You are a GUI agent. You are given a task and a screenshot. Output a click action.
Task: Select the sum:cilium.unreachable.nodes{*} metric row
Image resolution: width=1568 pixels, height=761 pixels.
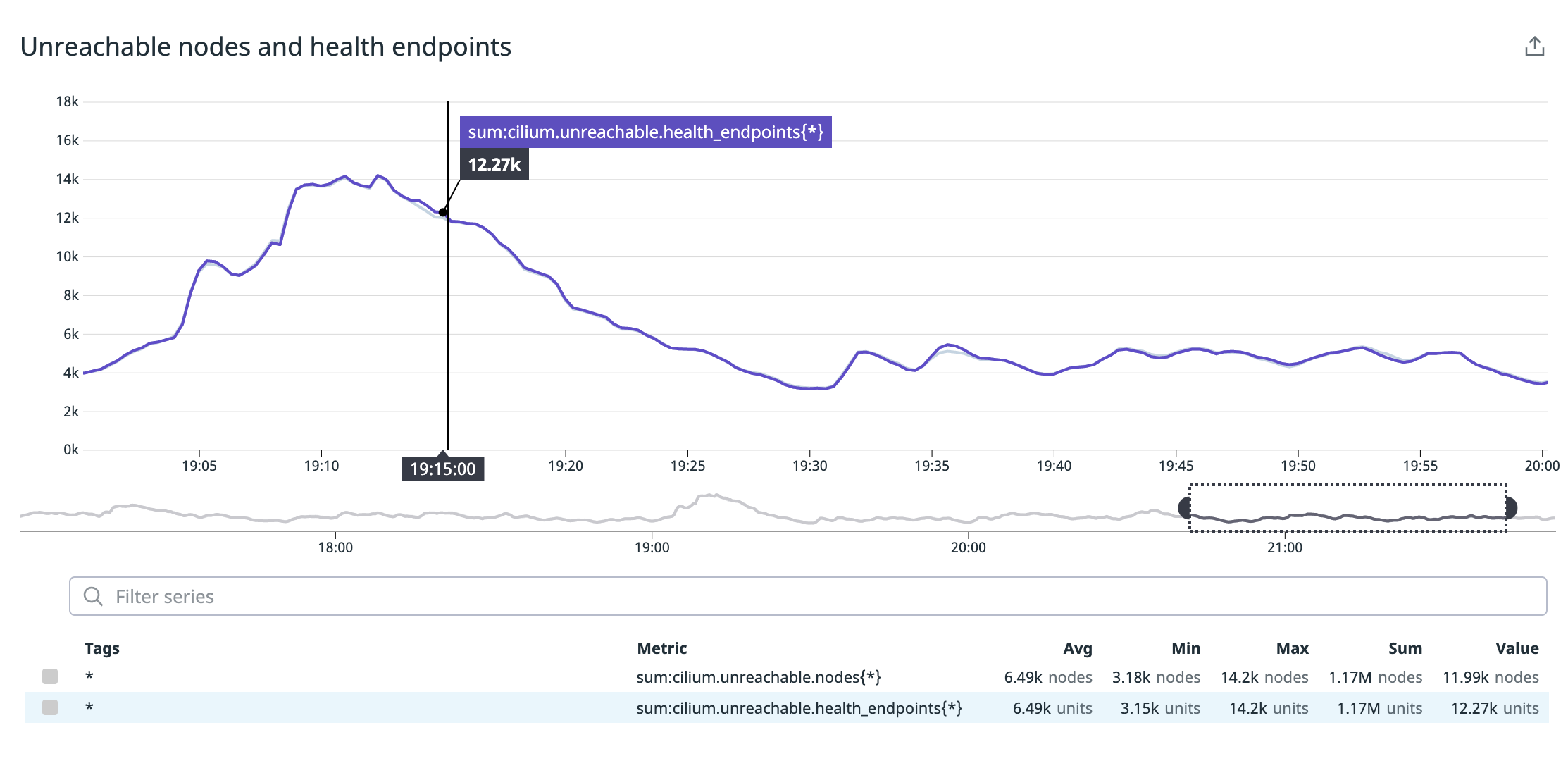tap(758, 677)
